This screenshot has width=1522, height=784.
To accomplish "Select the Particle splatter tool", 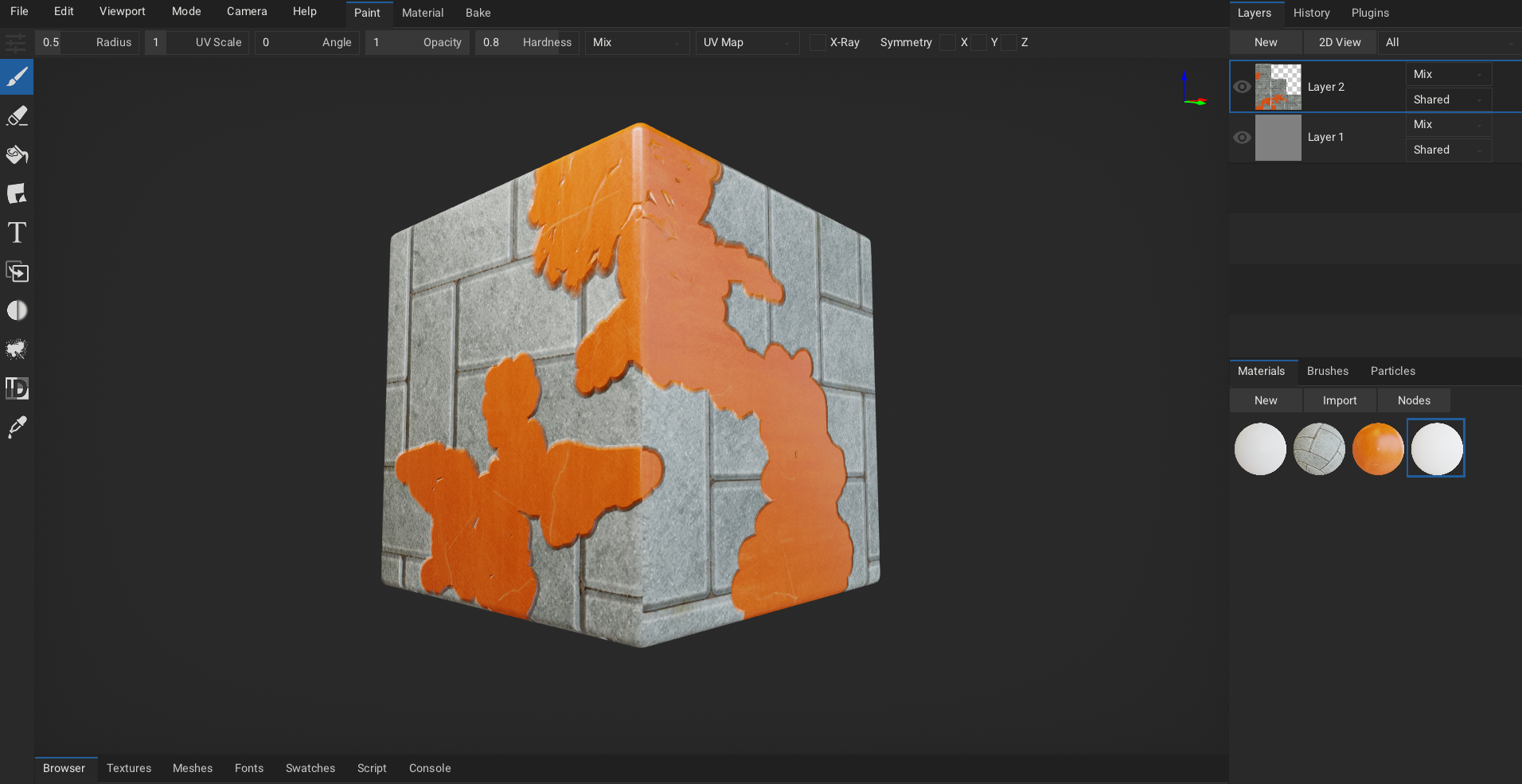I will [x=17, y=349].
